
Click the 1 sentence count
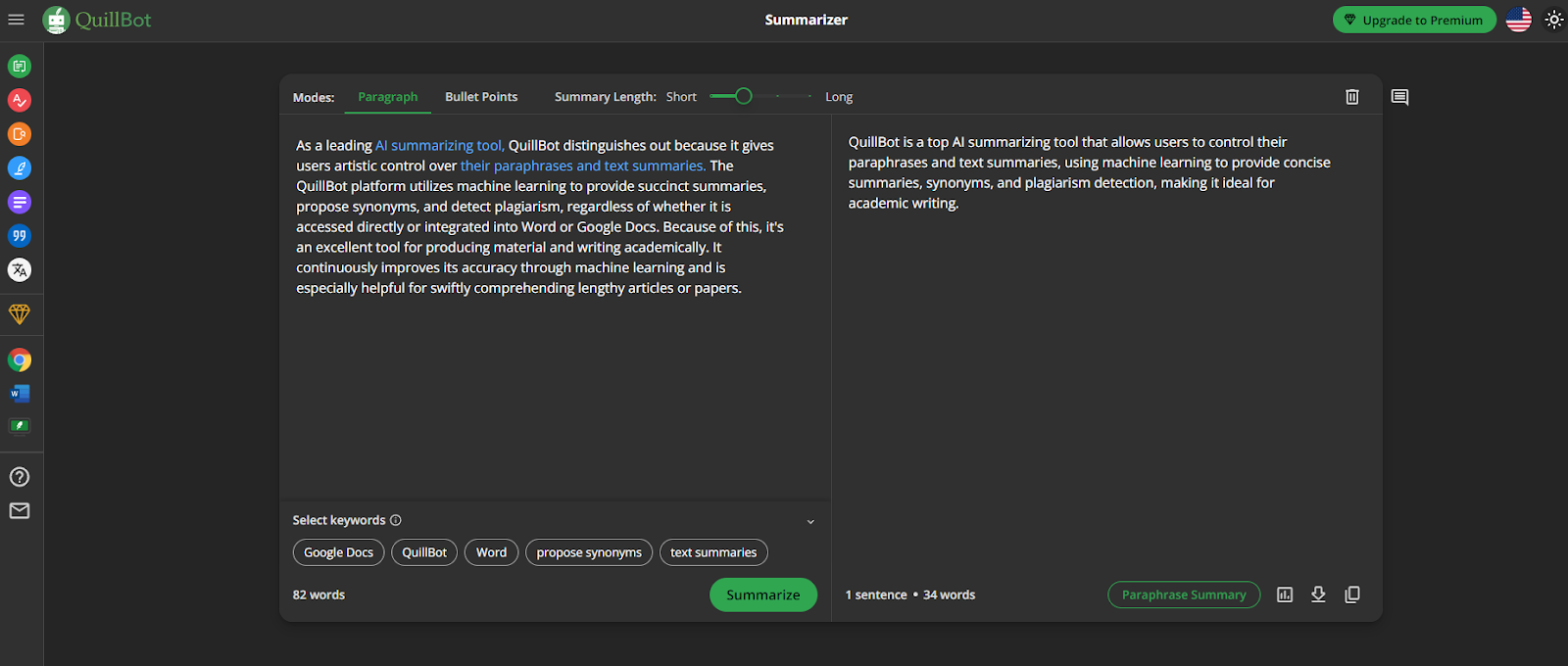[876, 595]
